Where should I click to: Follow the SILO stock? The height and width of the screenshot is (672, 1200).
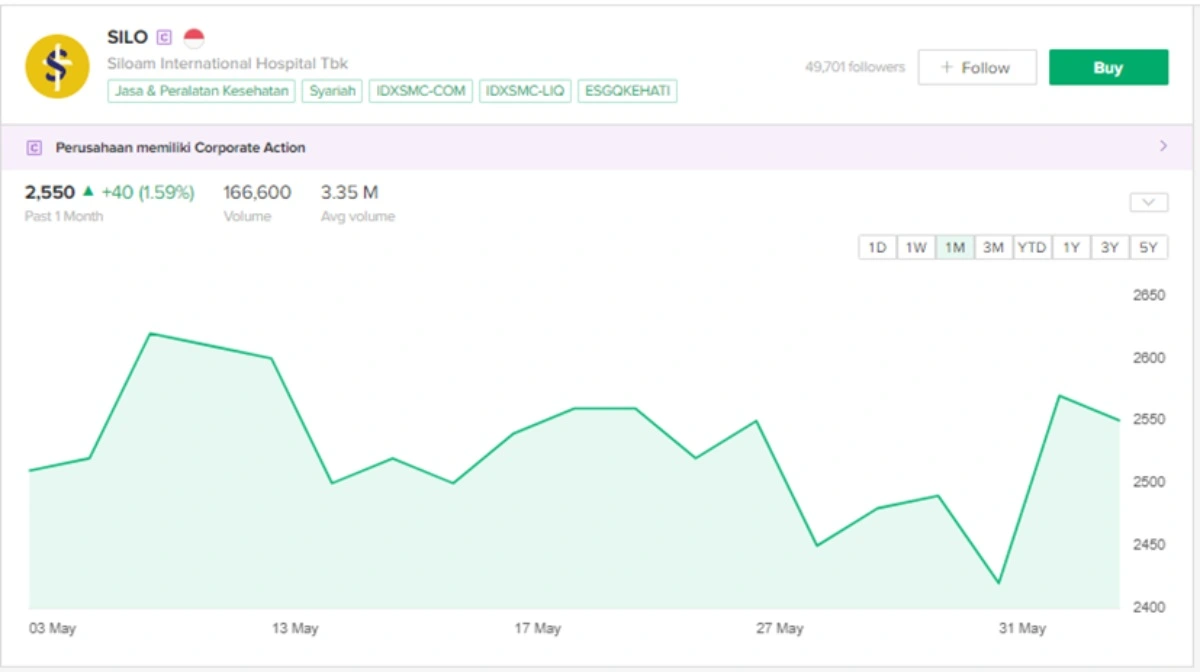pyautogui.click(x=977, y=67)
